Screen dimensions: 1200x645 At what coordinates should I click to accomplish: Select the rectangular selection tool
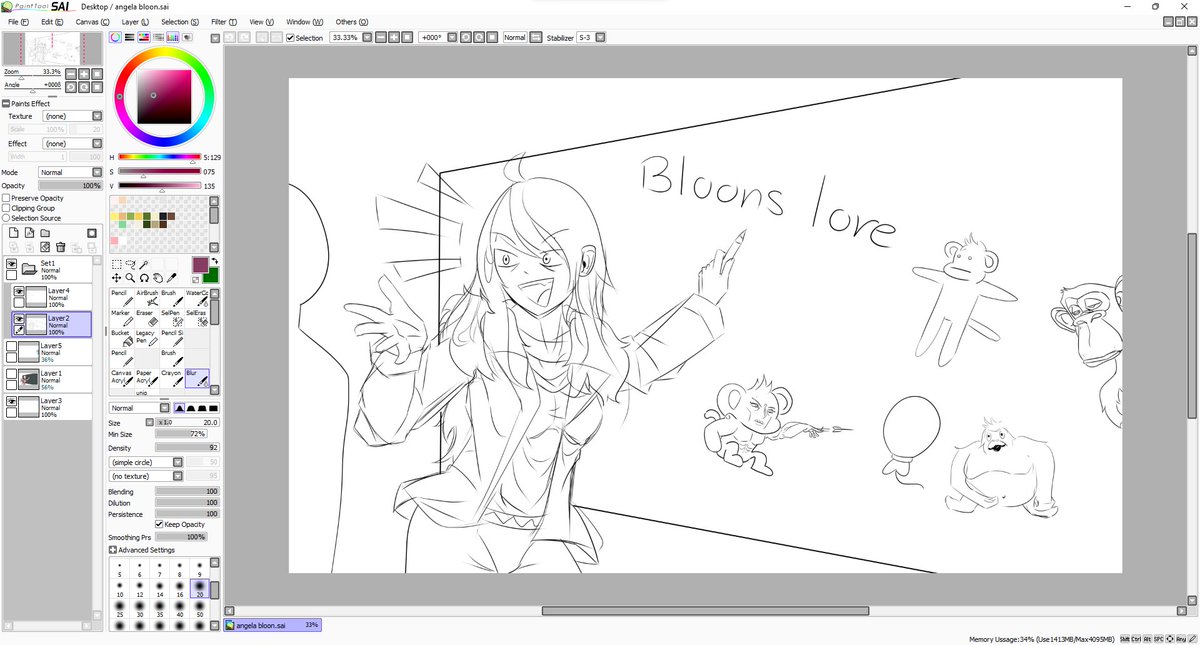(117, 264)
